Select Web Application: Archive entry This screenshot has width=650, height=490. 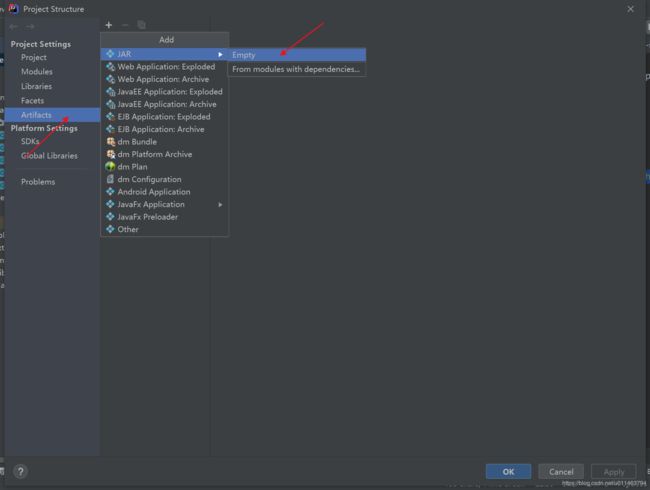165,79
